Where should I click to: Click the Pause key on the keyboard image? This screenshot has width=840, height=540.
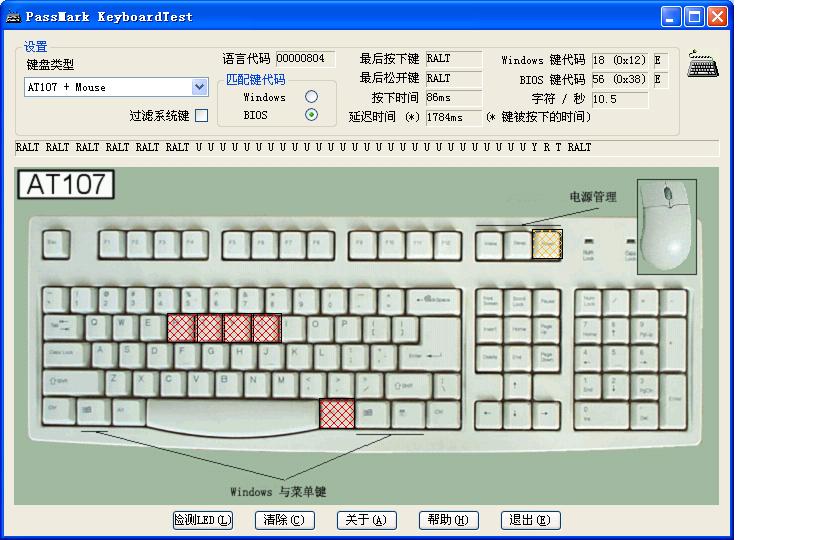tap(546, 302)
